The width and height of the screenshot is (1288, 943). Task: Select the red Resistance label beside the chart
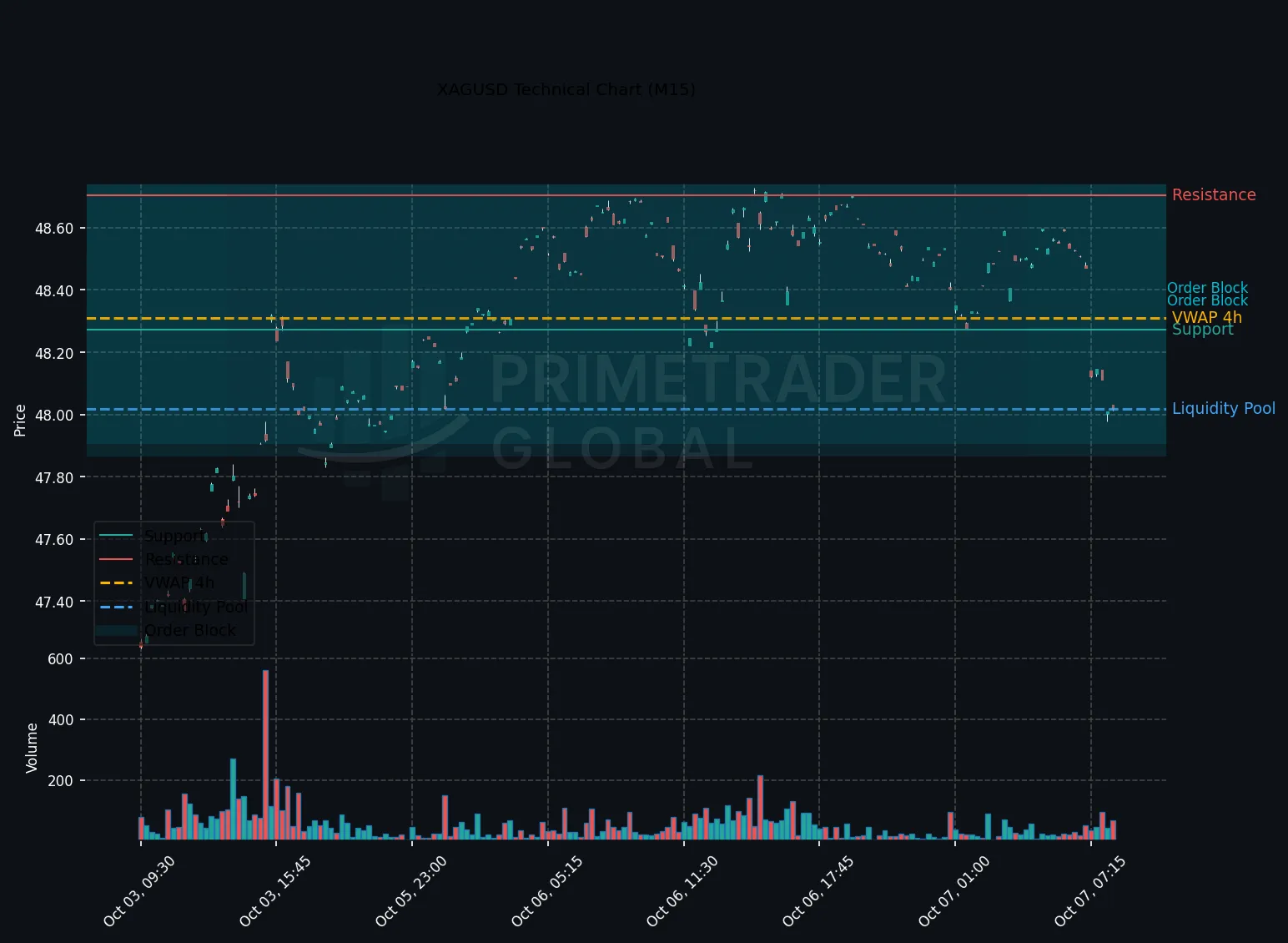(1213, 194)
